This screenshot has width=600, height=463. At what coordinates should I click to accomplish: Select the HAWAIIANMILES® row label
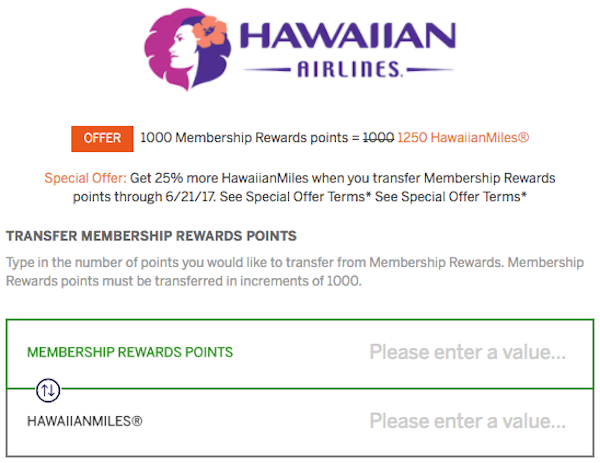click(x=85, y=421)
